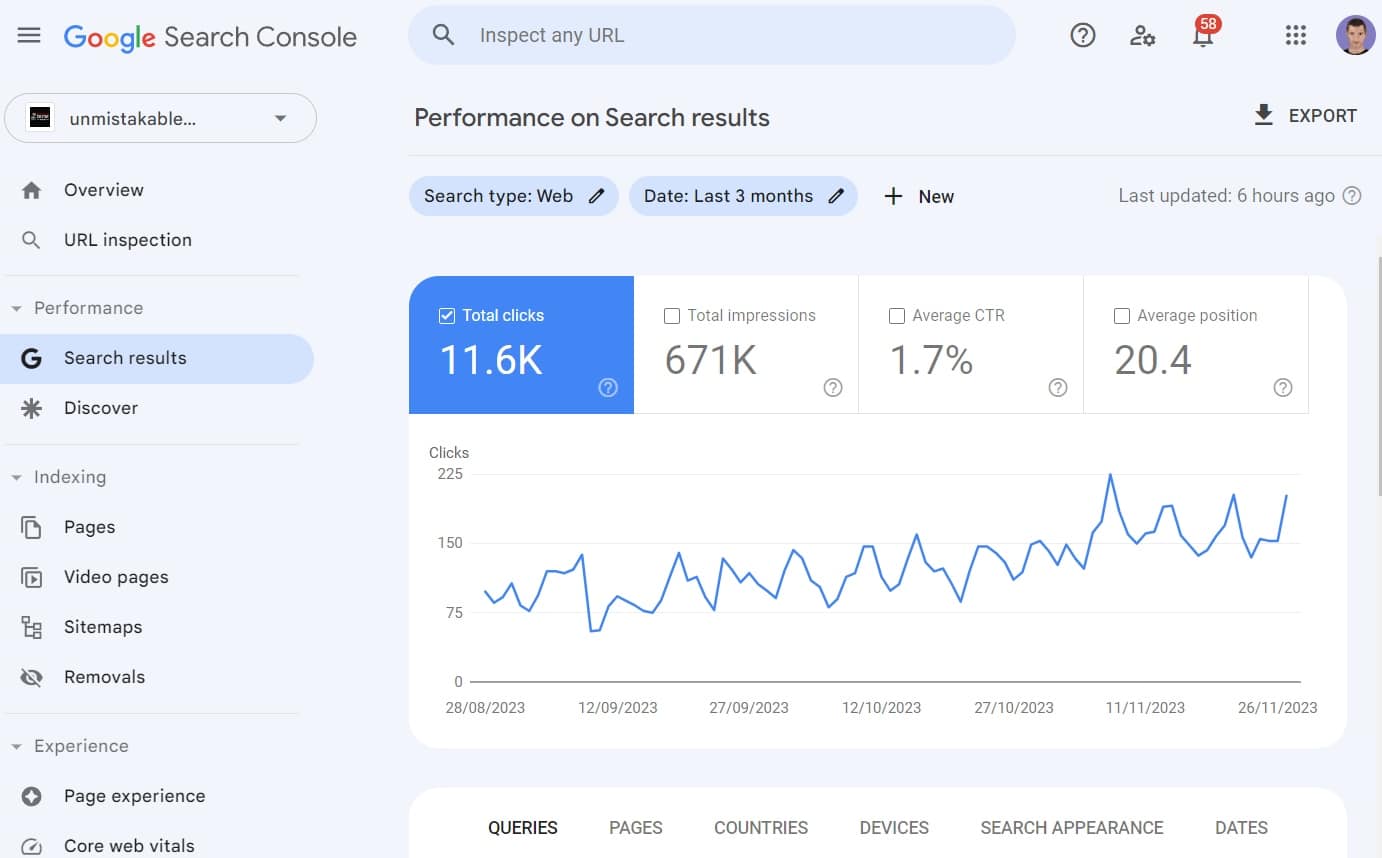The width and height of the screenshot is (1382, 858).
Task: Enable the Total impressions metric
Action: tap(671, 315)
